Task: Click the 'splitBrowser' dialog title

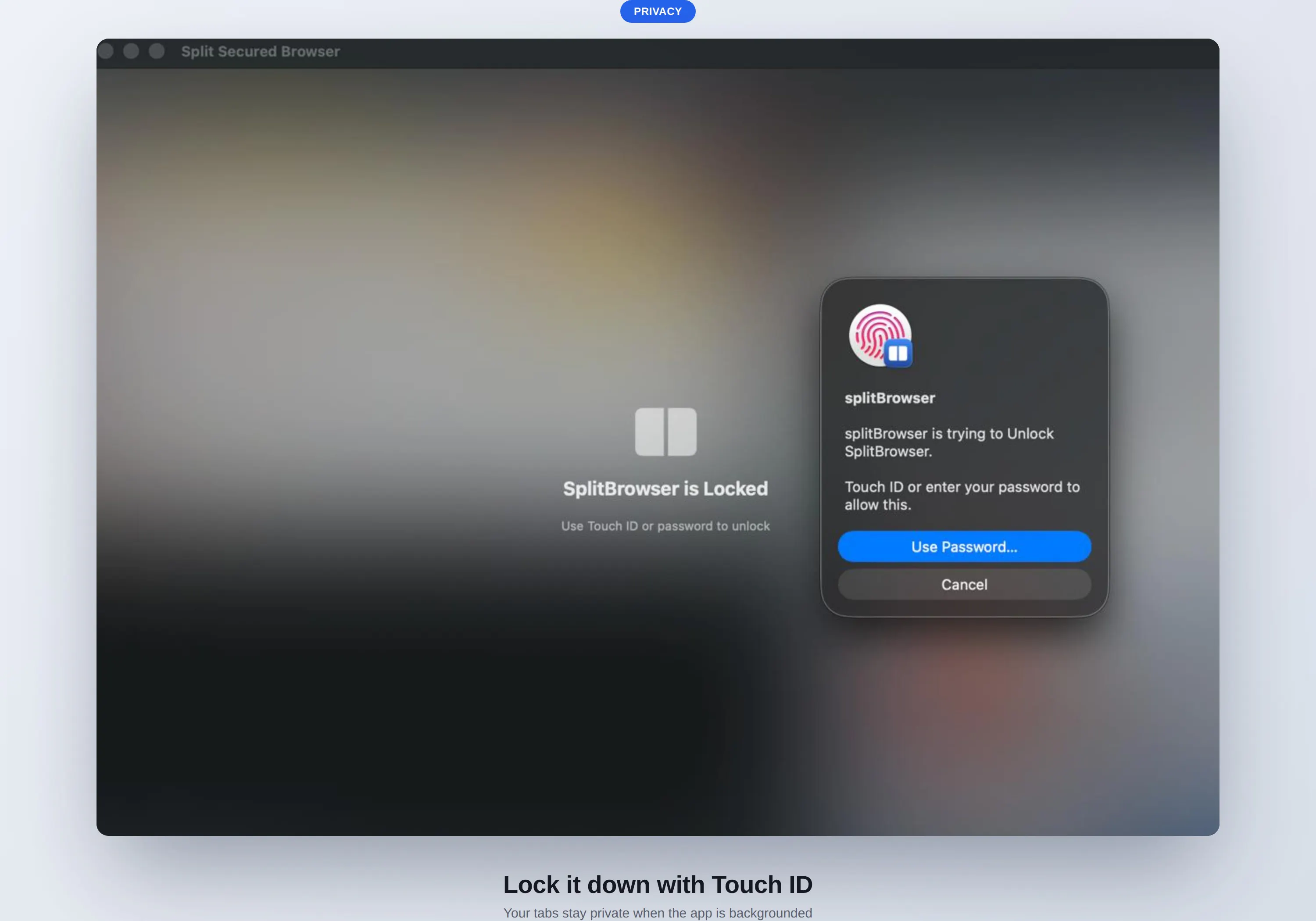Action: tap(890, 398)
